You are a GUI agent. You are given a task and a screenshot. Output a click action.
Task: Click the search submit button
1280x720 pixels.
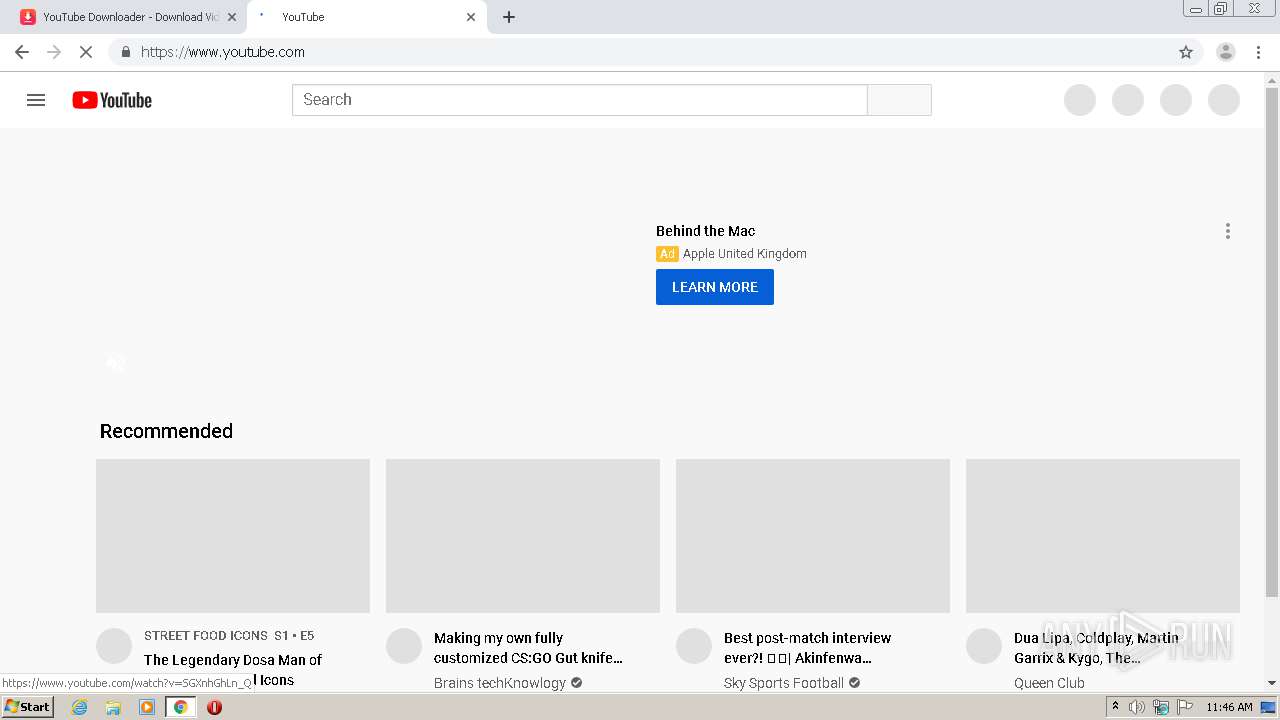pyautogui.click(x=899, y=100)
